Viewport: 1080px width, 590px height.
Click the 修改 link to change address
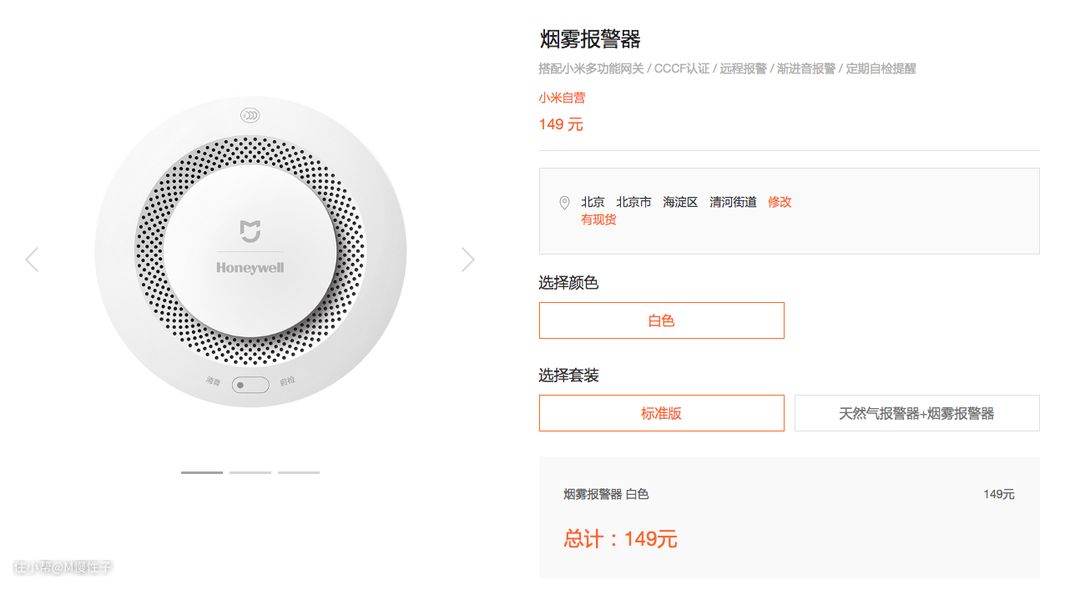click(x=779, y=202)
